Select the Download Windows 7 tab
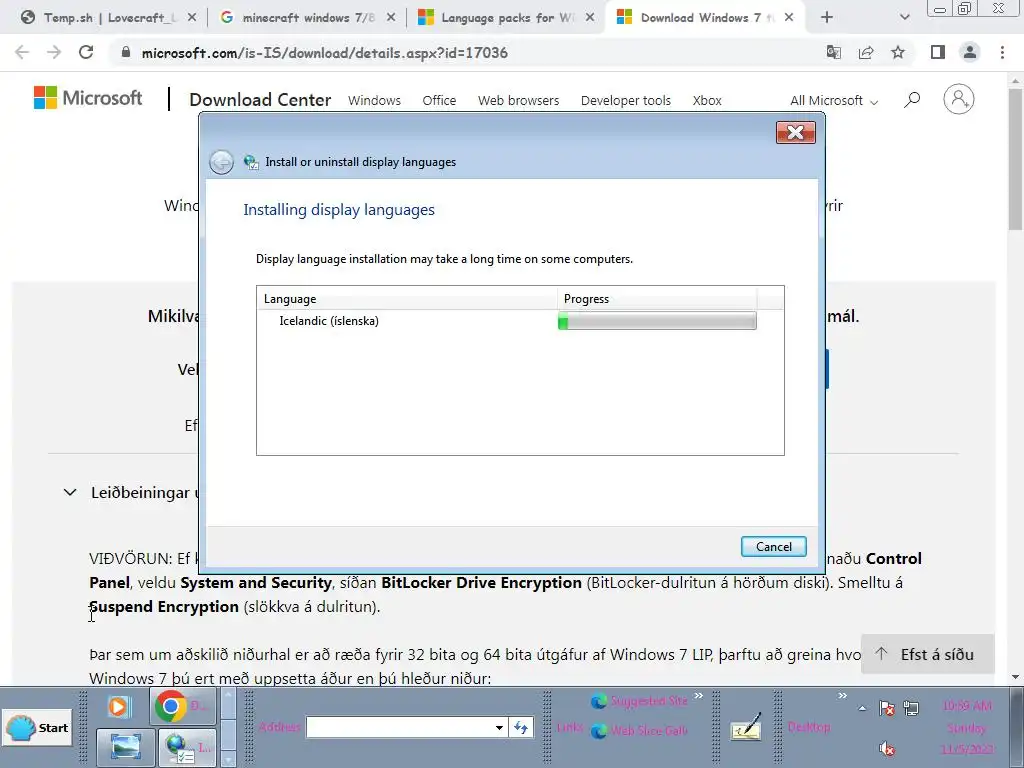 pyautogui.click(x=705, y=18)
